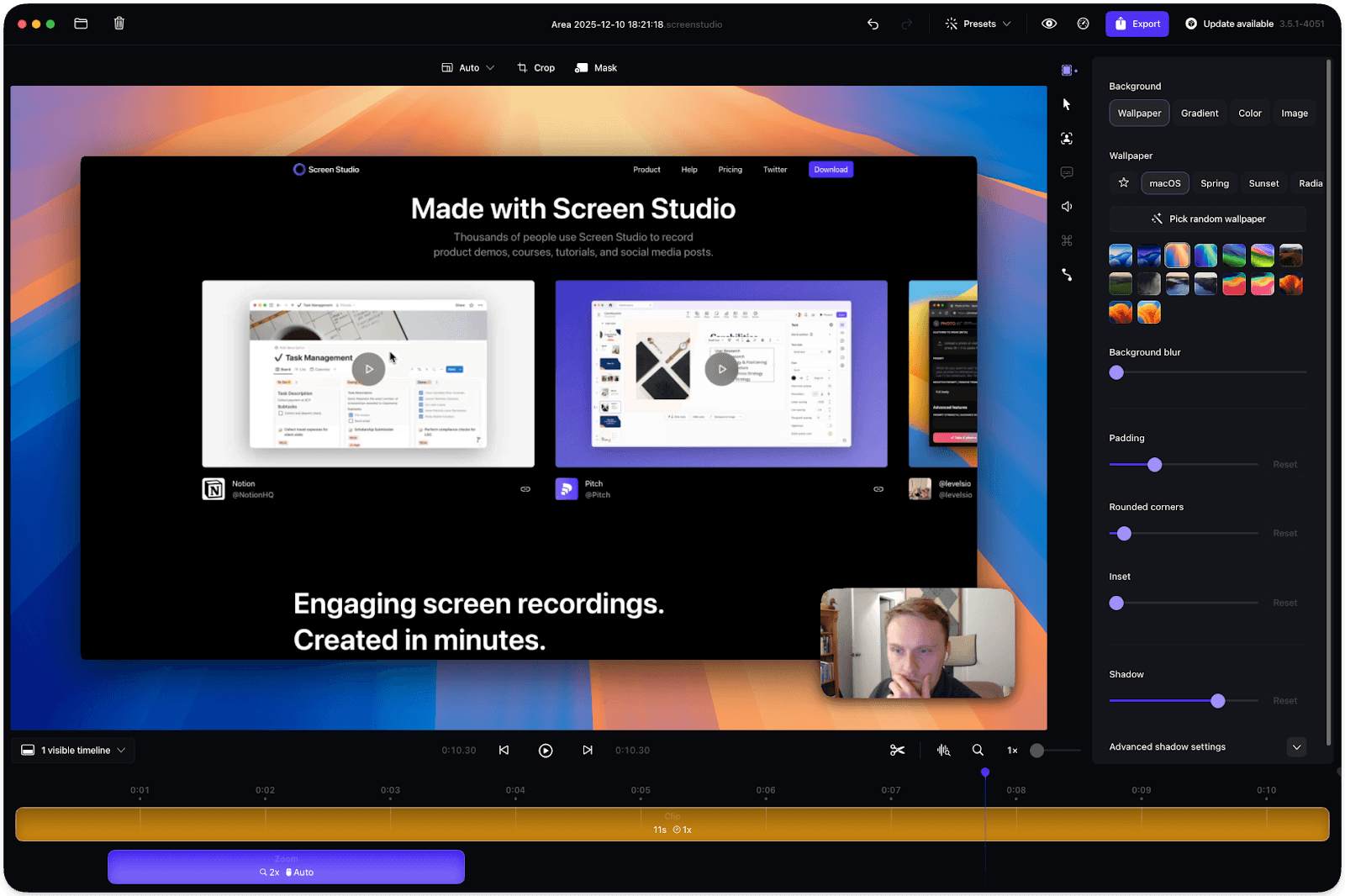Expand Advanced shadow settings
Screen dimensions: 1345x896
point(1296,746)
